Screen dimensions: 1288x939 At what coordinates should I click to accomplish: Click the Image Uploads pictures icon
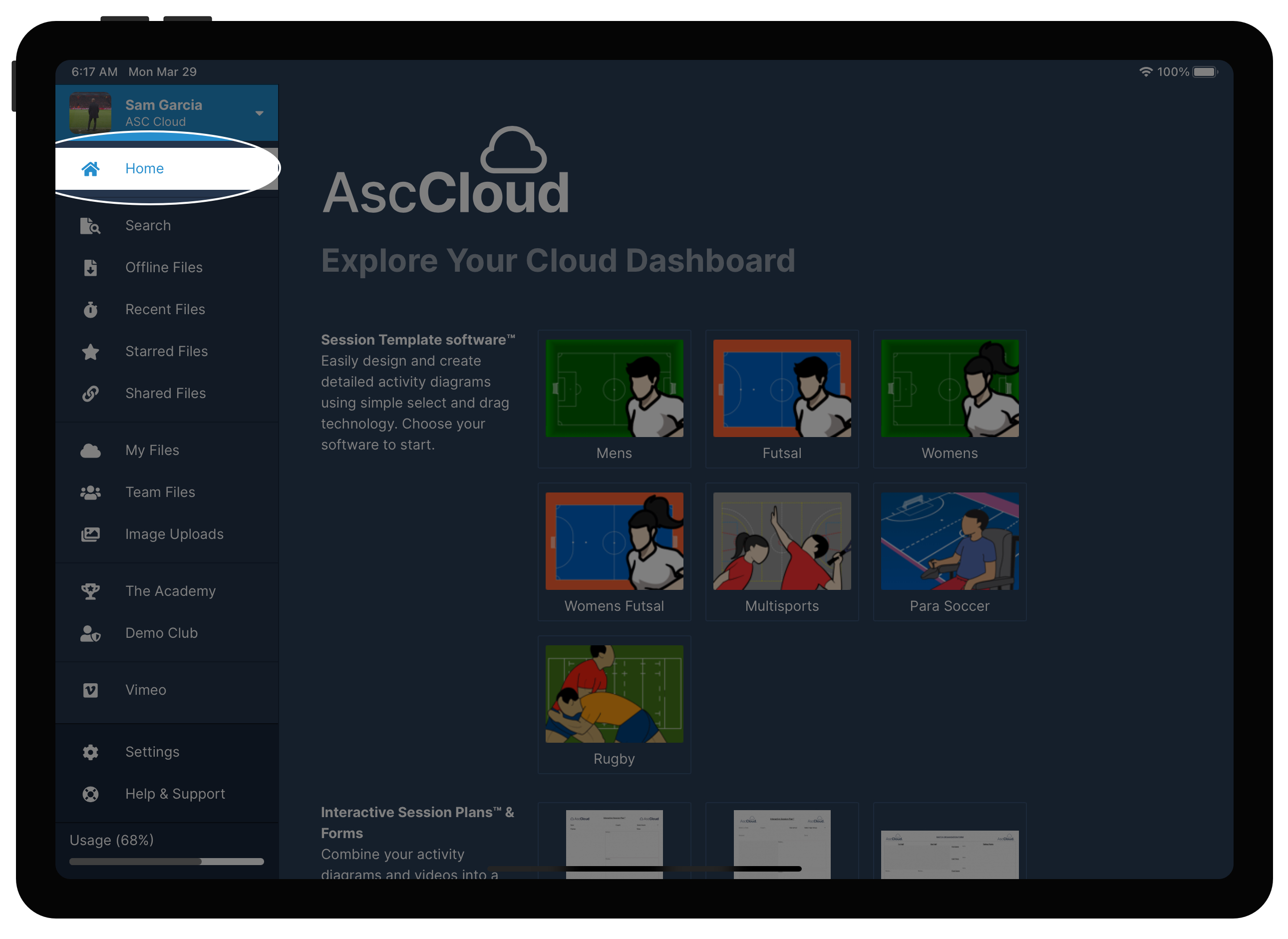(90, 535)
